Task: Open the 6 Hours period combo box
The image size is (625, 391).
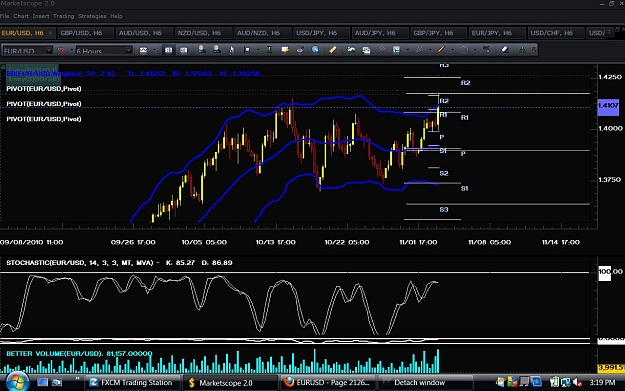Action: pyautogui.click(x=104, y=50)
